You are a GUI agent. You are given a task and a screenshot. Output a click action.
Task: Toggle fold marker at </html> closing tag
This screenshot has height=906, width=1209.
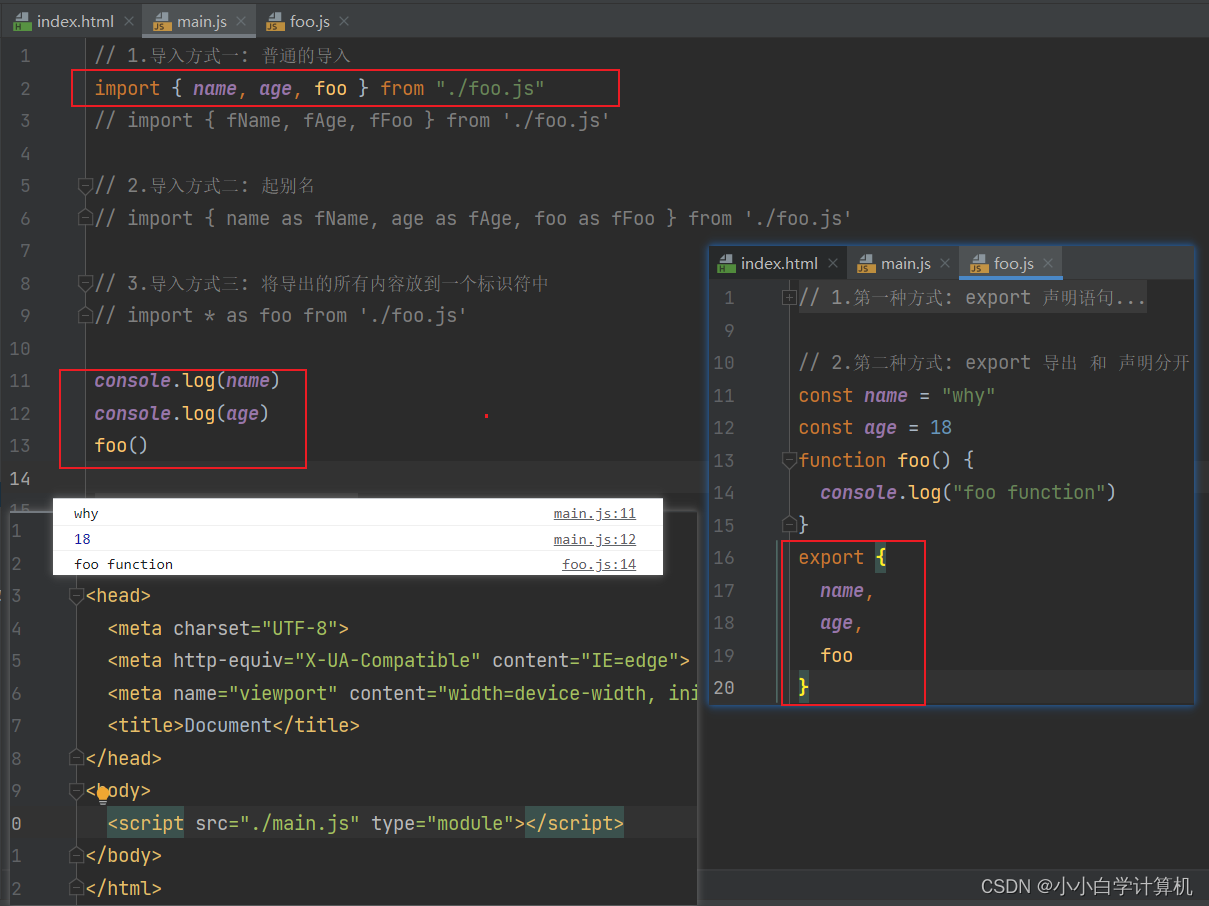click(x=76, y=888)
